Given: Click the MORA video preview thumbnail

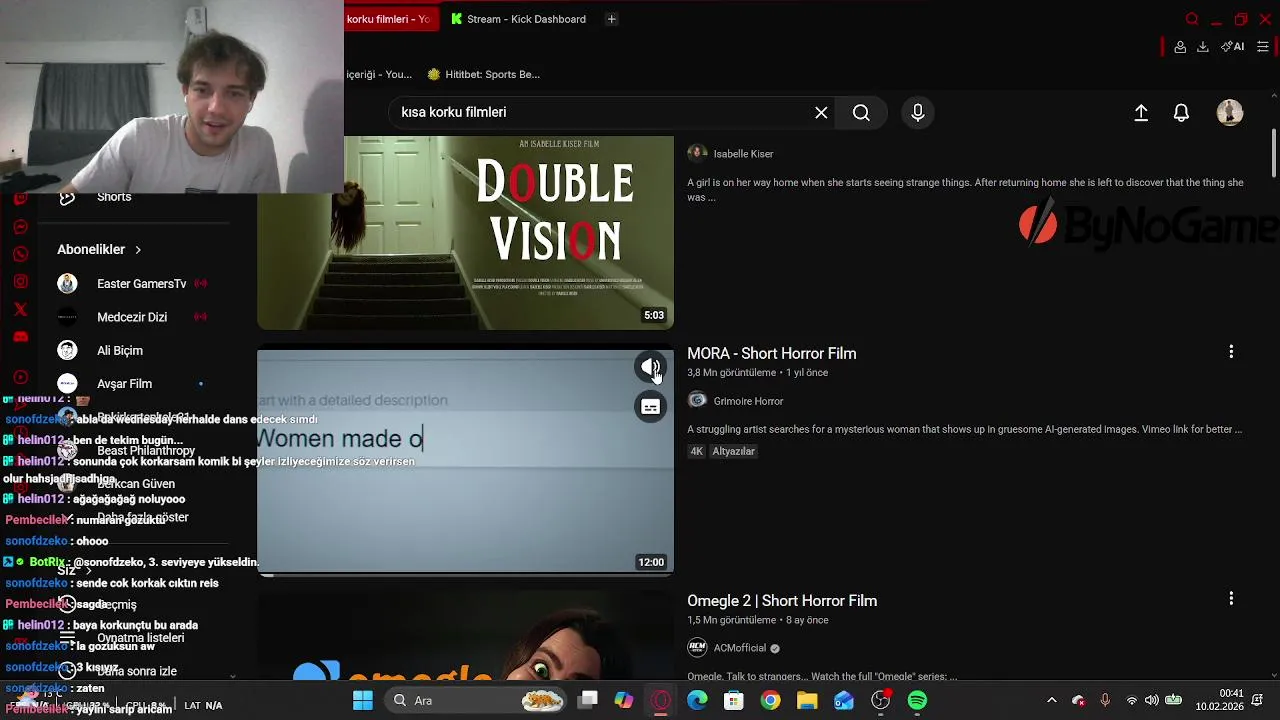Looking at the screenshot, I should point(465,462).
